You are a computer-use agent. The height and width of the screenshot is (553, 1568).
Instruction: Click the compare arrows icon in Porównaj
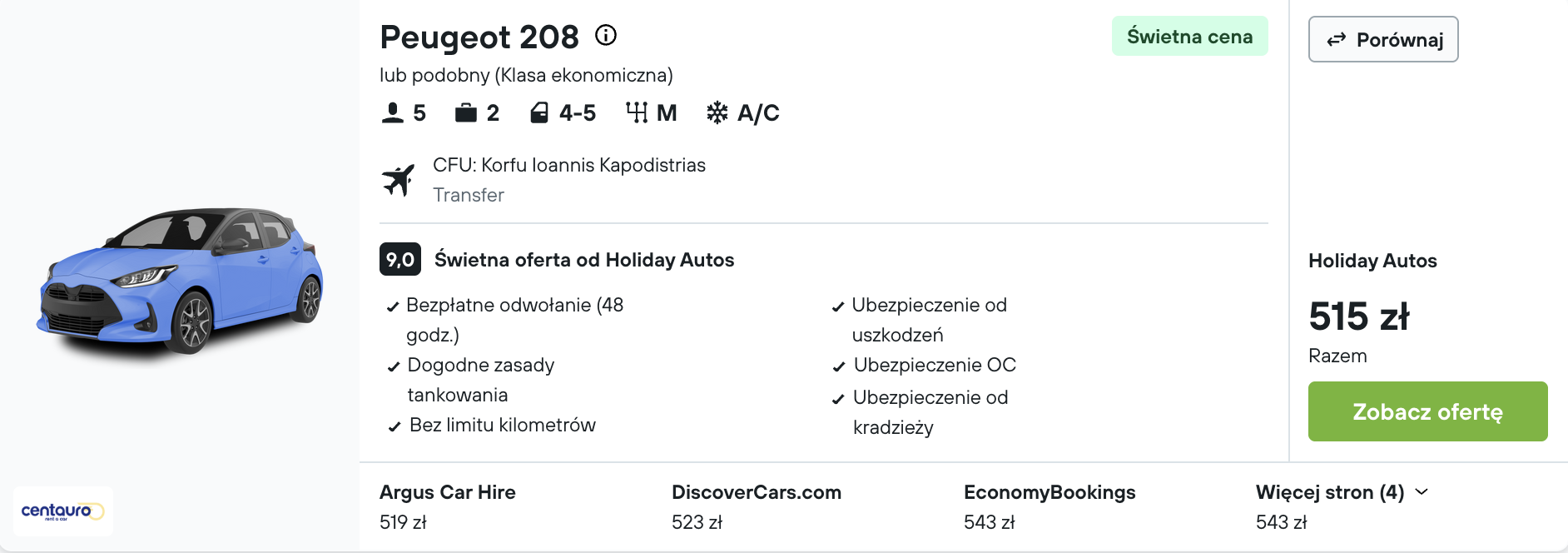[x=1337, y=38]
